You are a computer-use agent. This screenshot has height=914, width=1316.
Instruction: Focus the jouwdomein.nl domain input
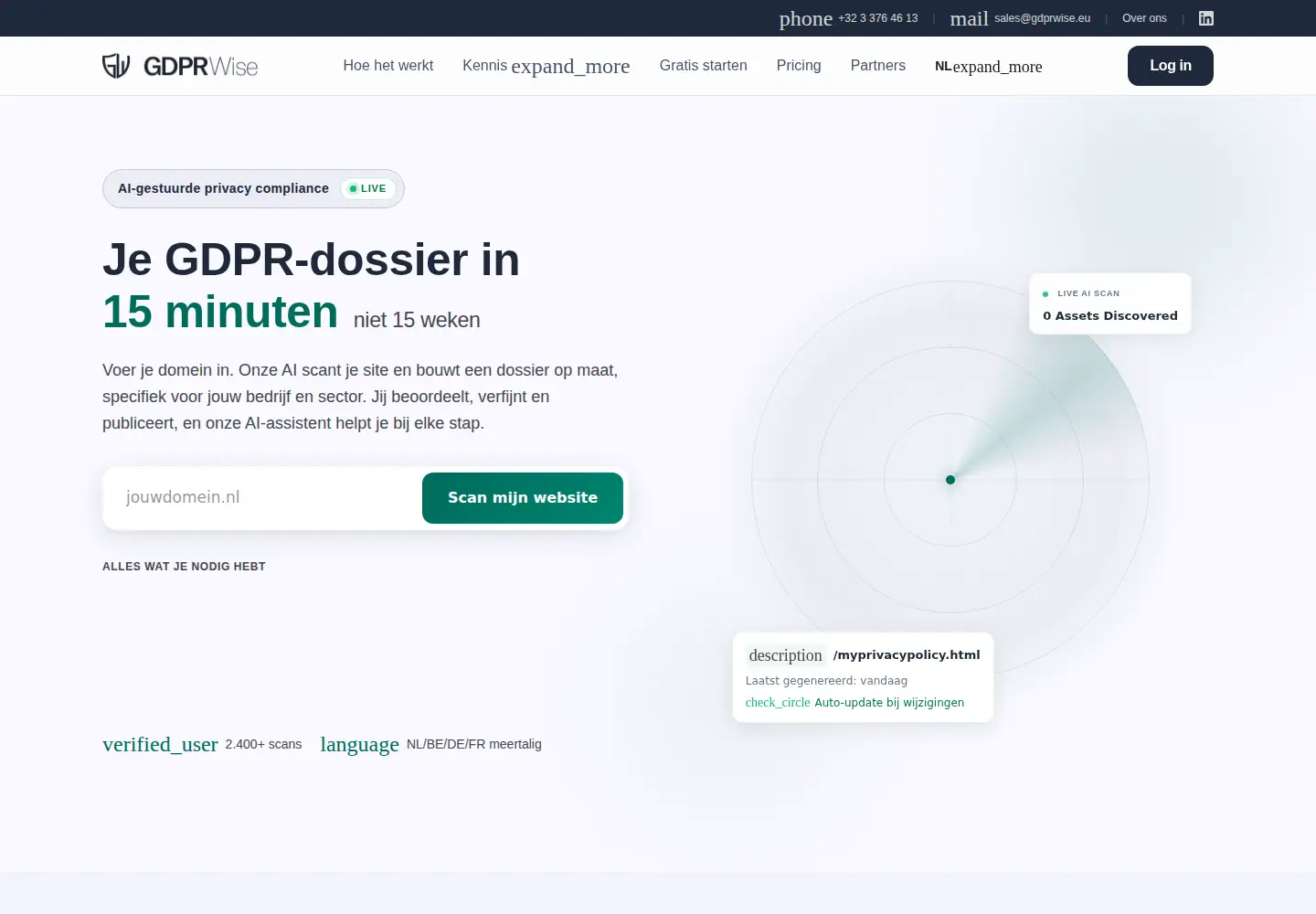pyautogui.click(x=265, y=498)
